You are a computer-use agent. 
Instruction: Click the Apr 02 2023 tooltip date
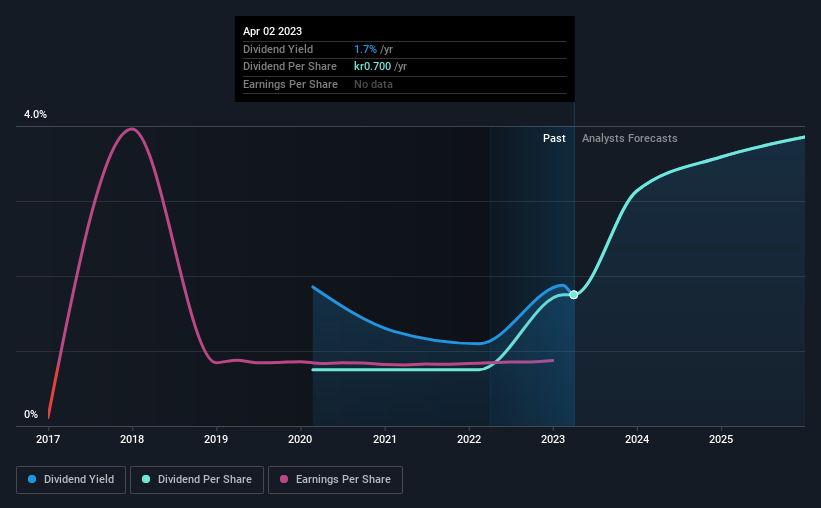pos(272,31)
